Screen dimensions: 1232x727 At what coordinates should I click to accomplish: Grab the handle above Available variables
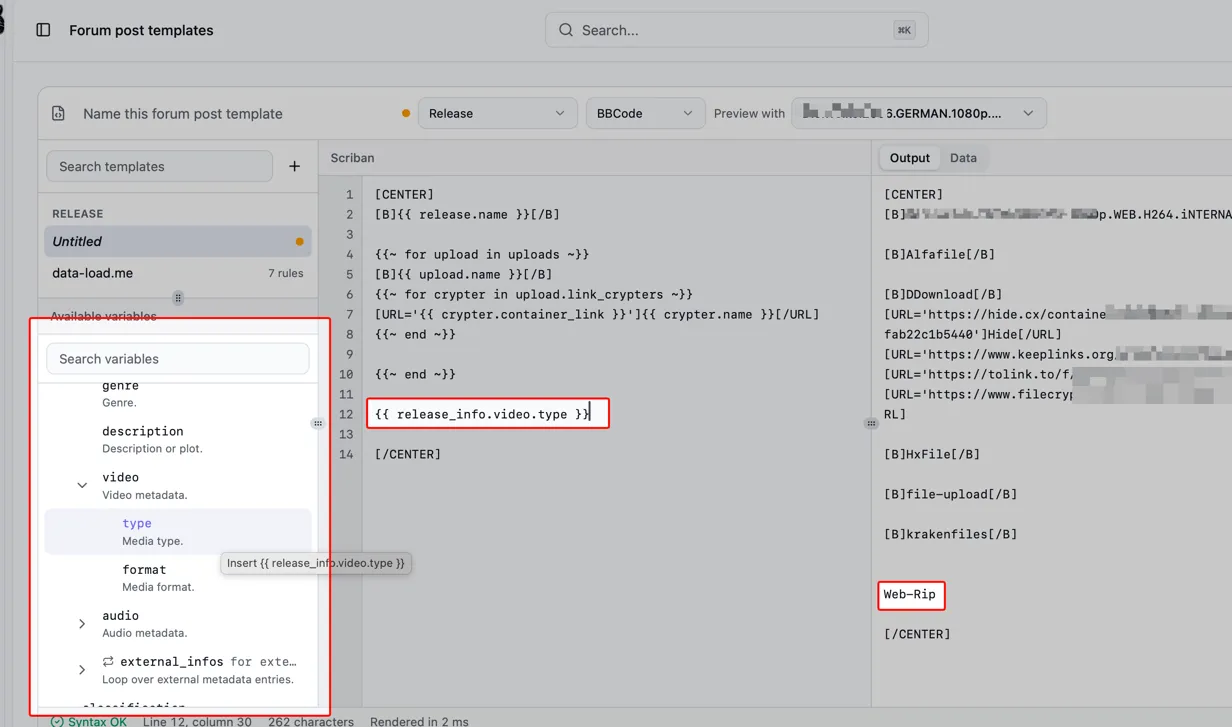click(178, 298)
